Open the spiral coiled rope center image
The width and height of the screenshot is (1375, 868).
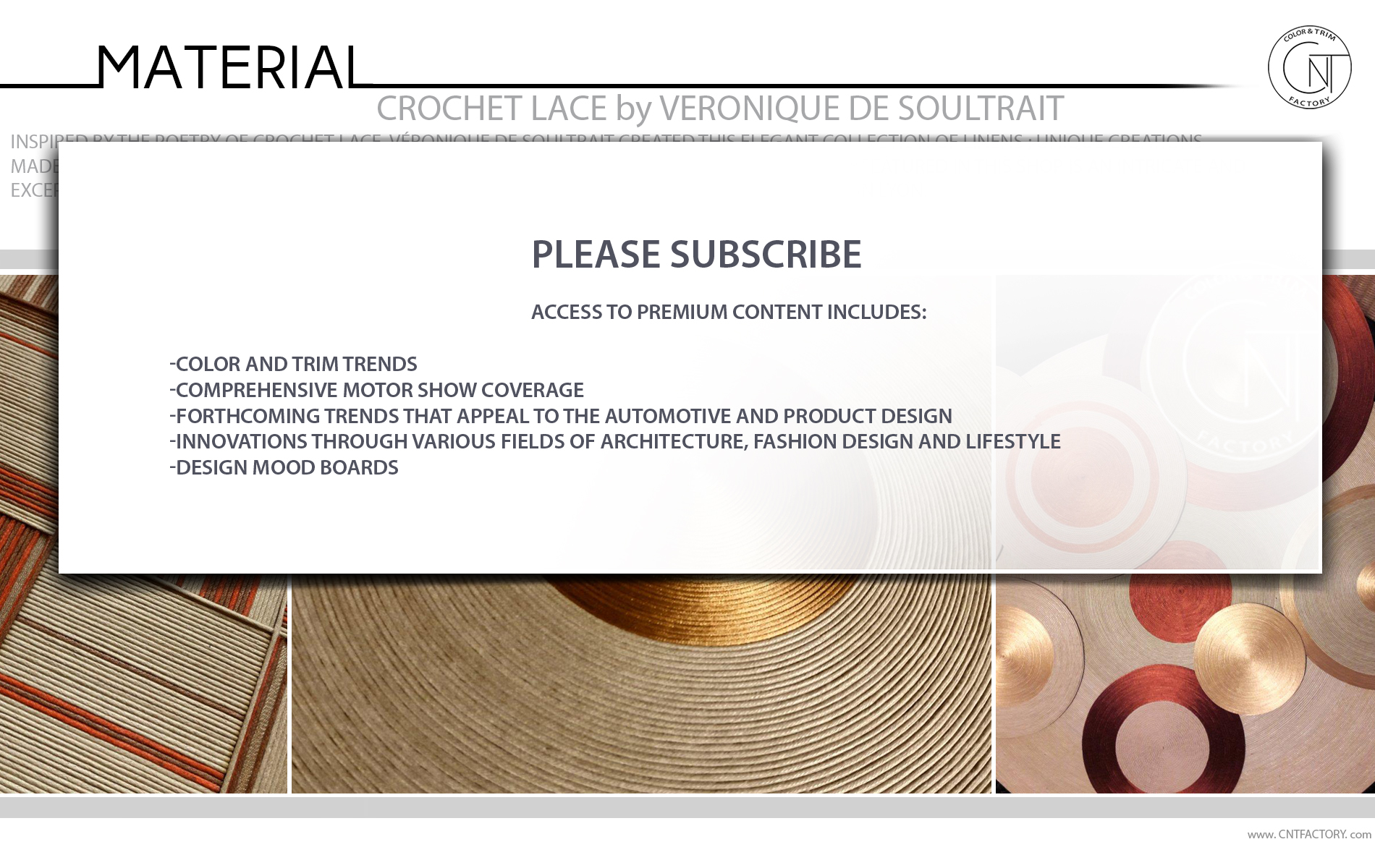[641, 684]
